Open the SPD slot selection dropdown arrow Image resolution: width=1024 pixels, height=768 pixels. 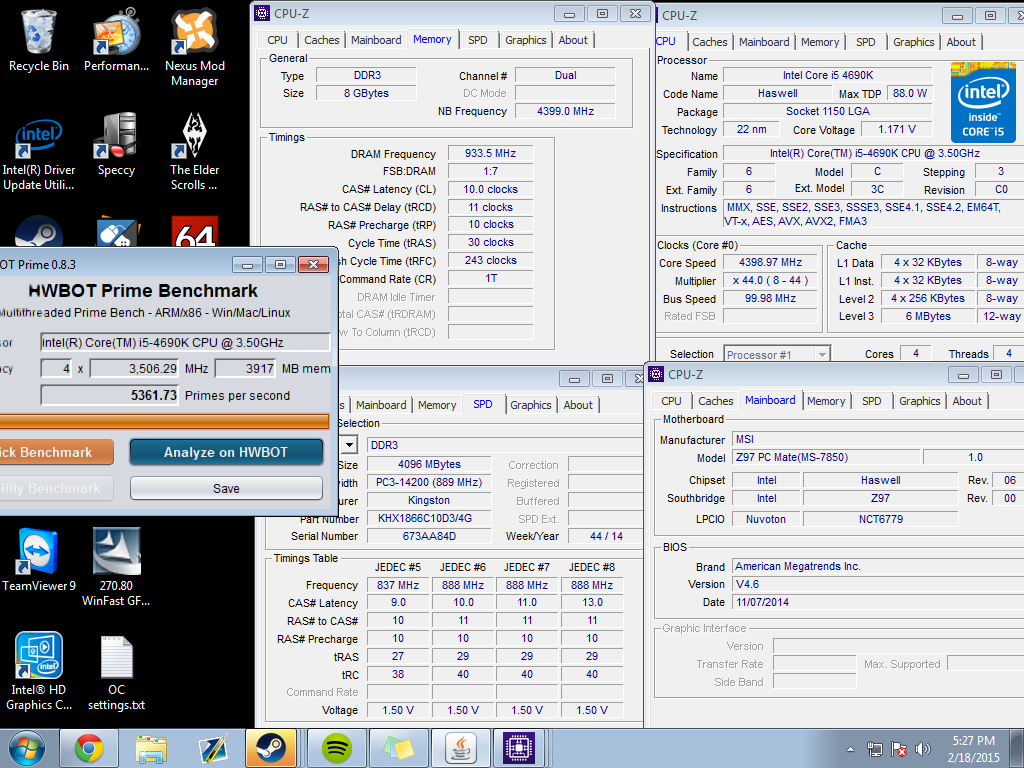tap(349, 445)
